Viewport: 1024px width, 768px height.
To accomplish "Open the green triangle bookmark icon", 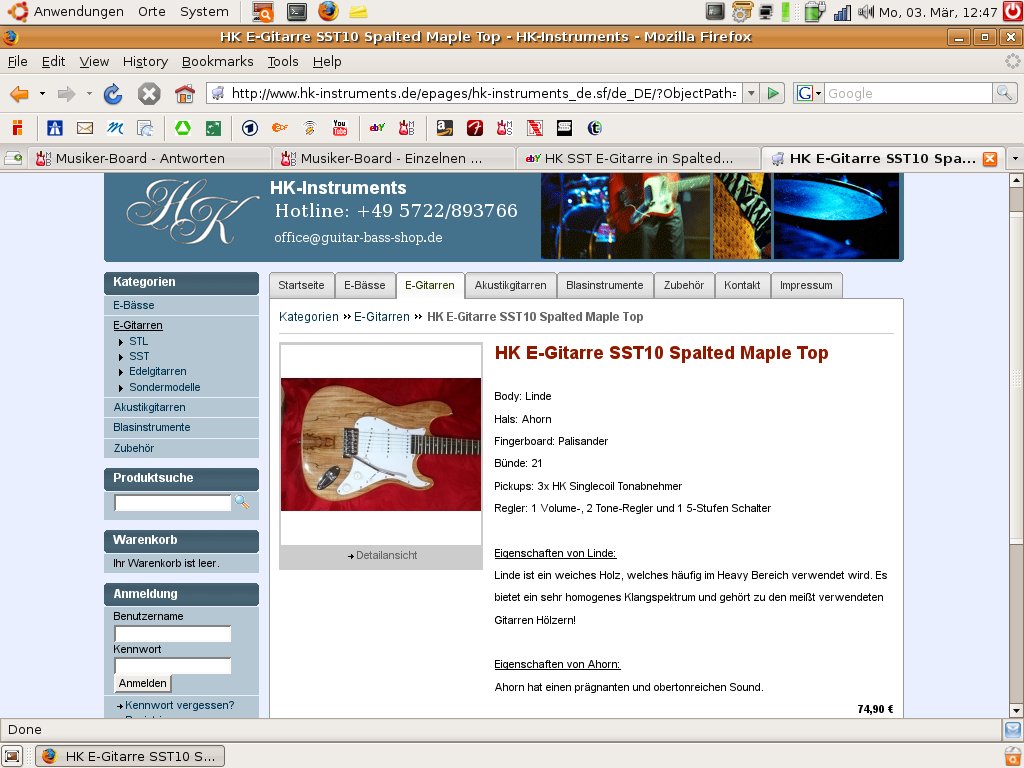I will [182, 128].
